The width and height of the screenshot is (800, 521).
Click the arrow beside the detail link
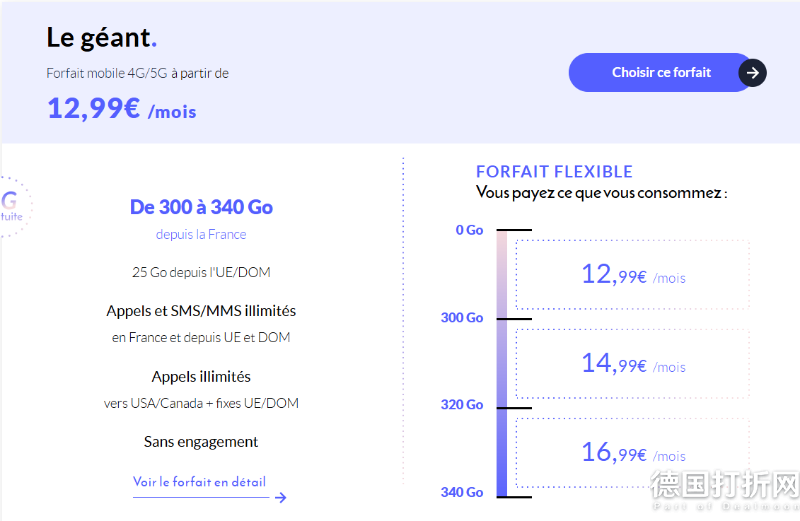(x=281, y=497)
